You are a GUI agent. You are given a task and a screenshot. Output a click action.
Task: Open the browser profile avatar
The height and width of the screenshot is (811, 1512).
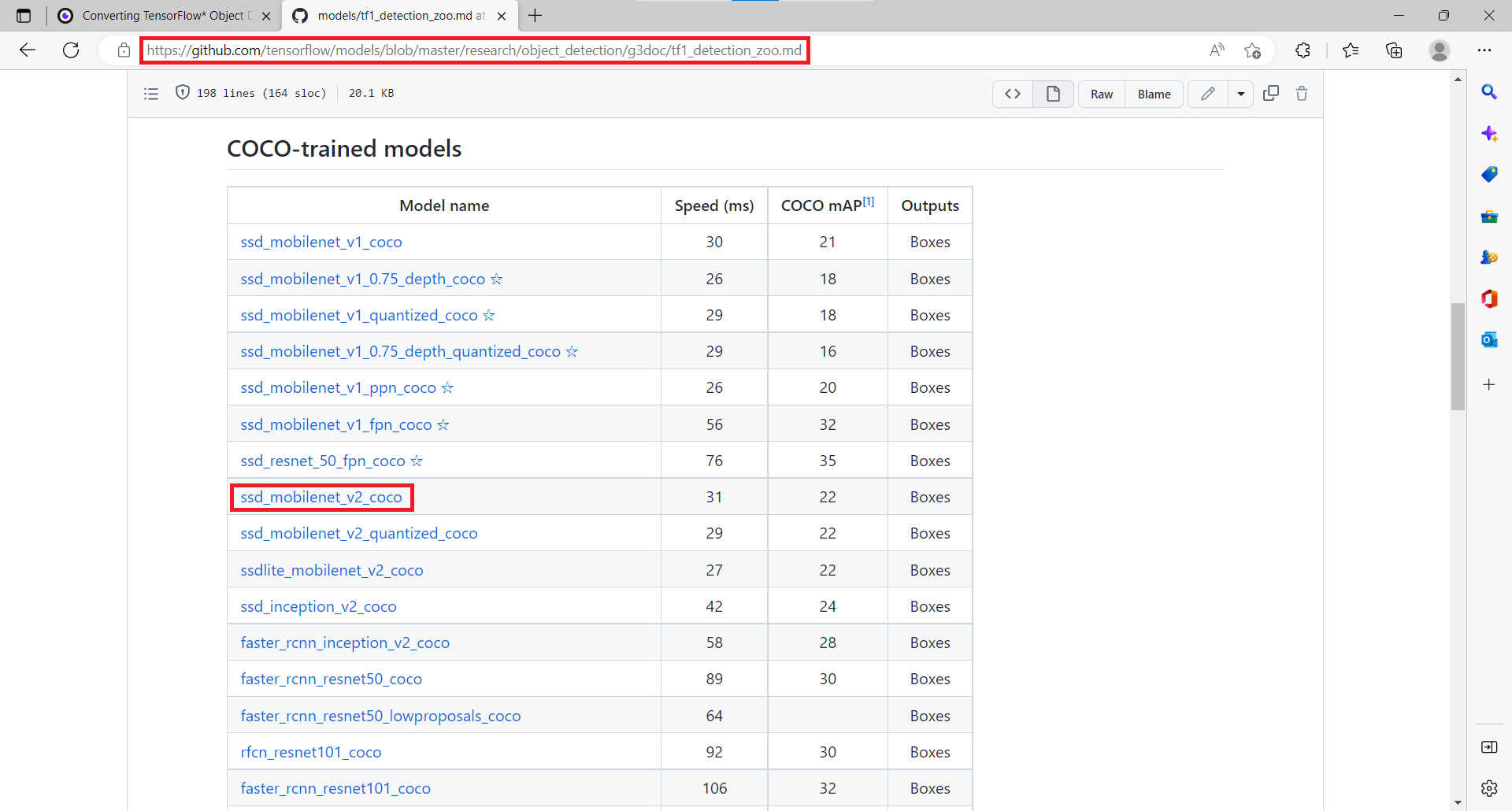(1440, 50)
